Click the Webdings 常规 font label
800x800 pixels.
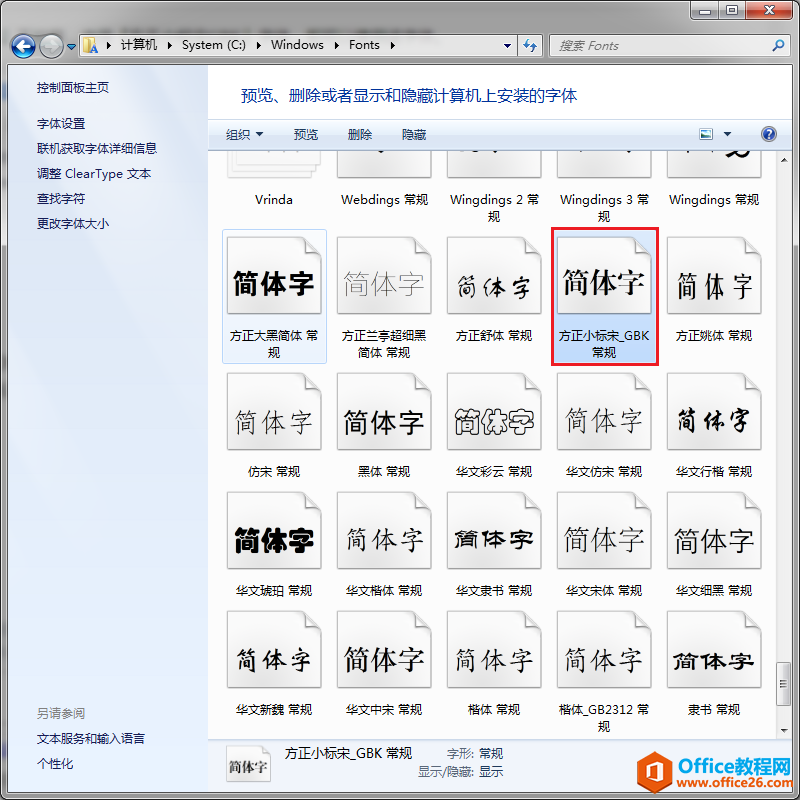[x=384, y=199]
